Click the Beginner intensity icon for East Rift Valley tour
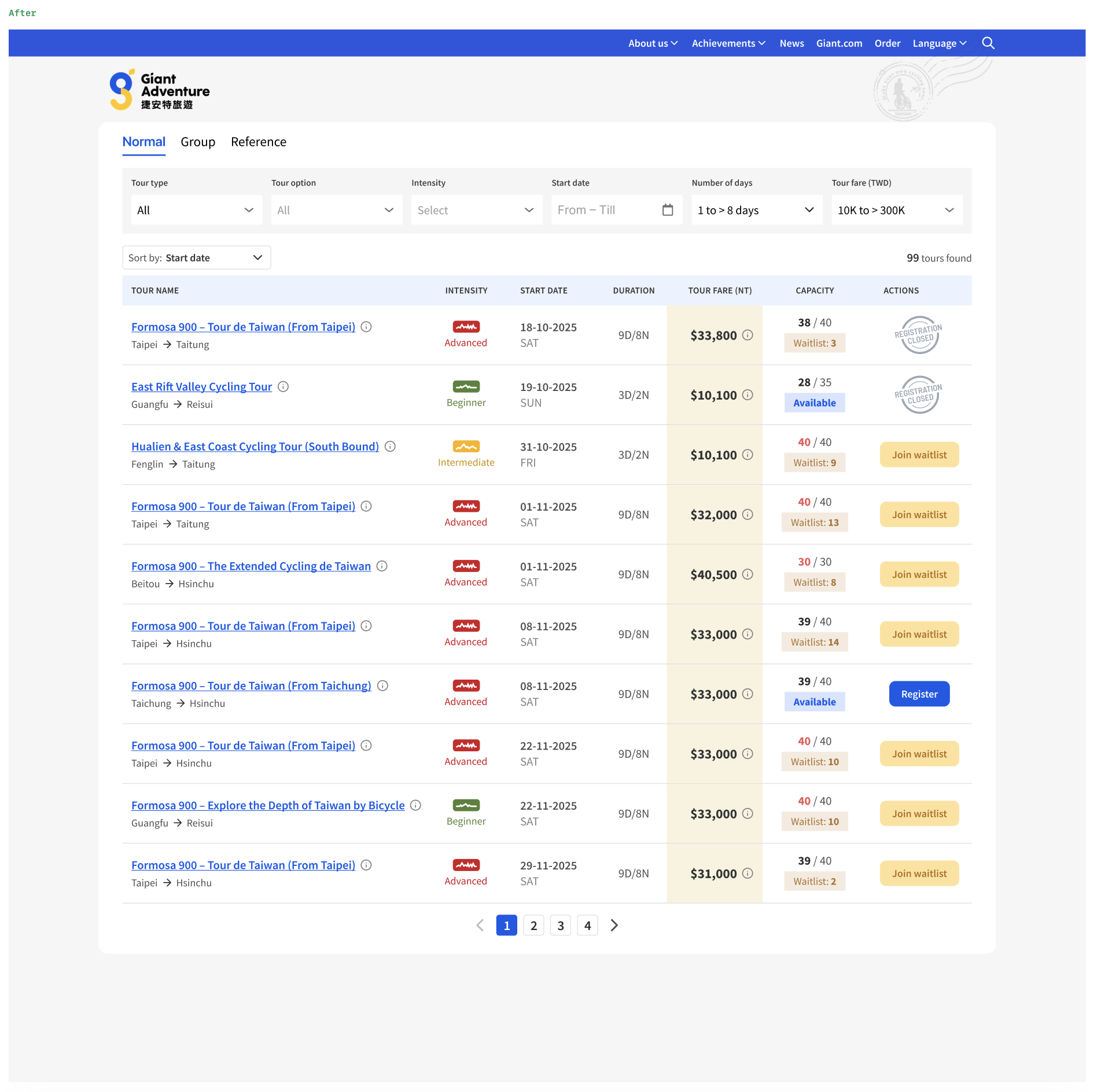Image resolution: width=1097 pixels, height=1092 pixels. click(x=466, y=386)
